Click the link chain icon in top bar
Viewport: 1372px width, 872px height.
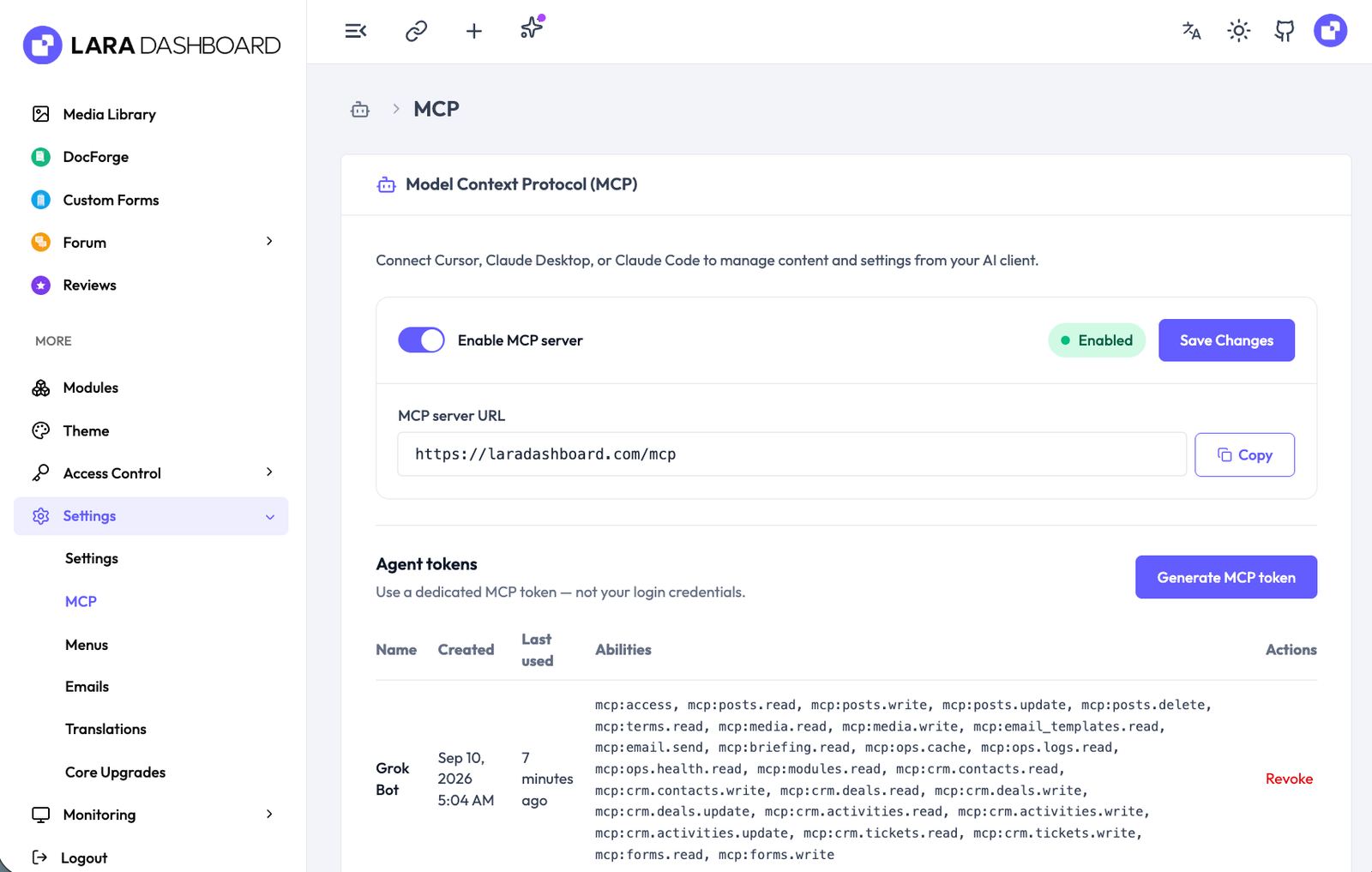pos(416,31)
